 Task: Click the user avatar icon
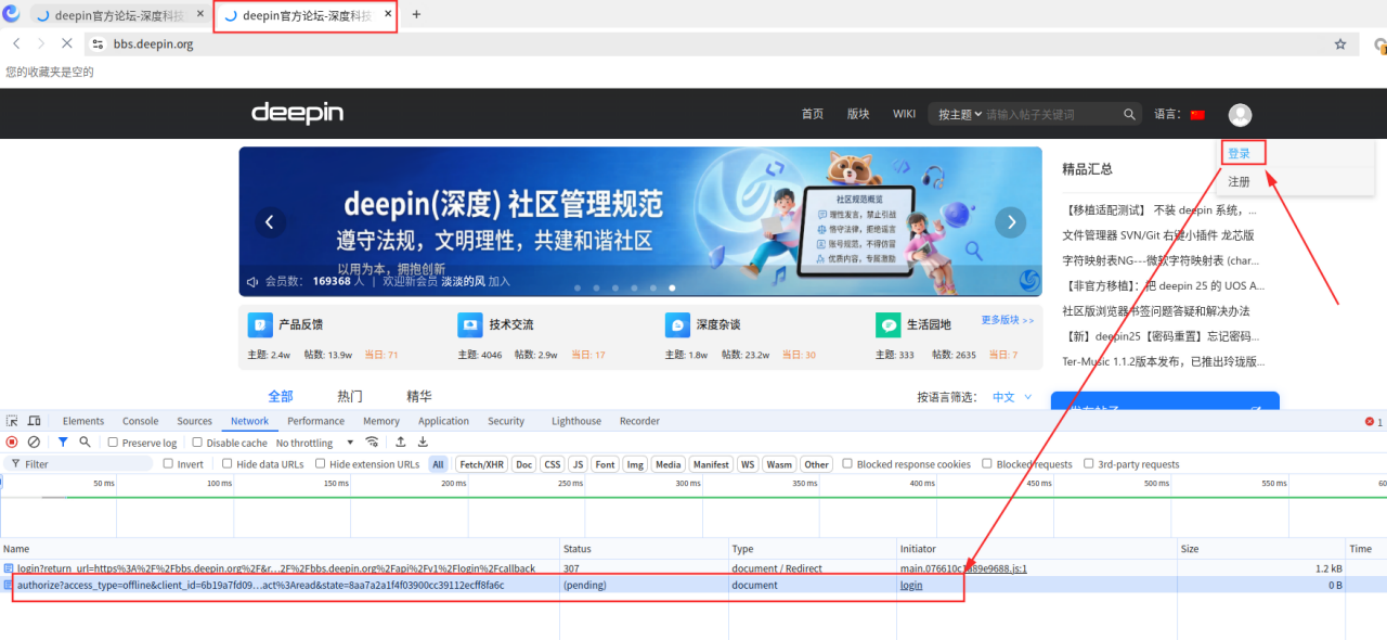coord(1240,115)
